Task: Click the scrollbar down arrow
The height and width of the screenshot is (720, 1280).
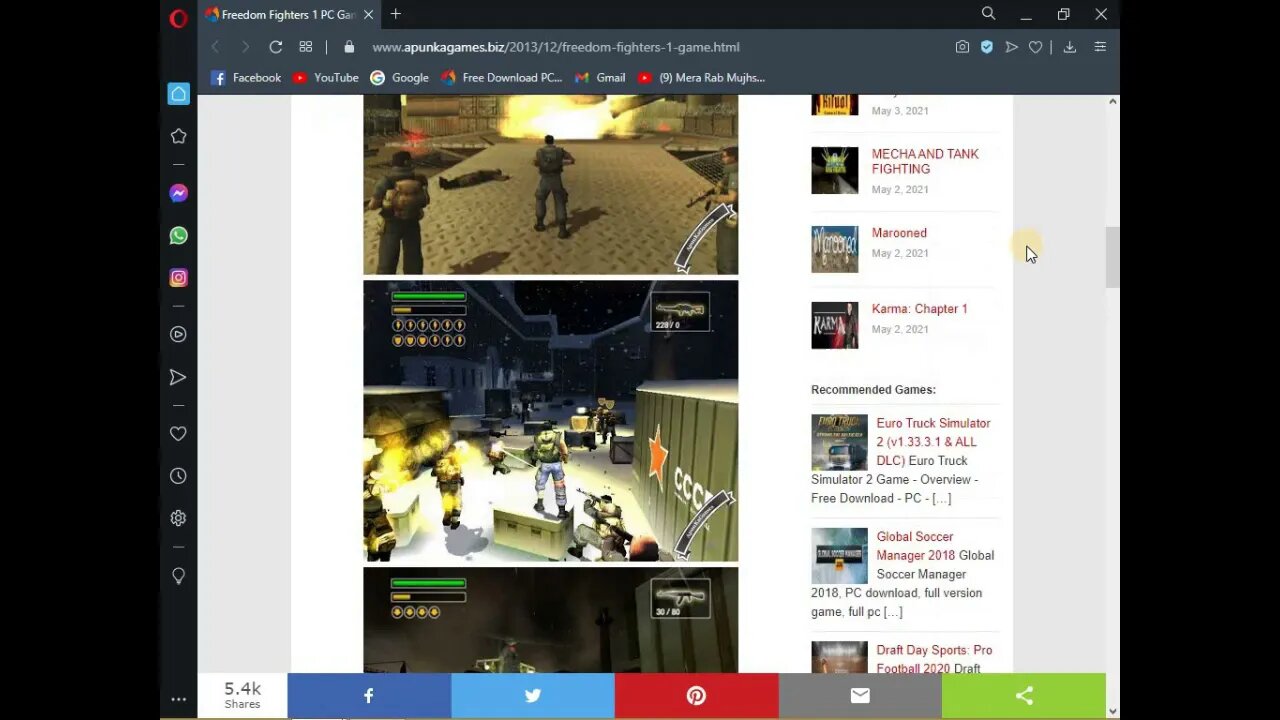Action: point(1112,711)
